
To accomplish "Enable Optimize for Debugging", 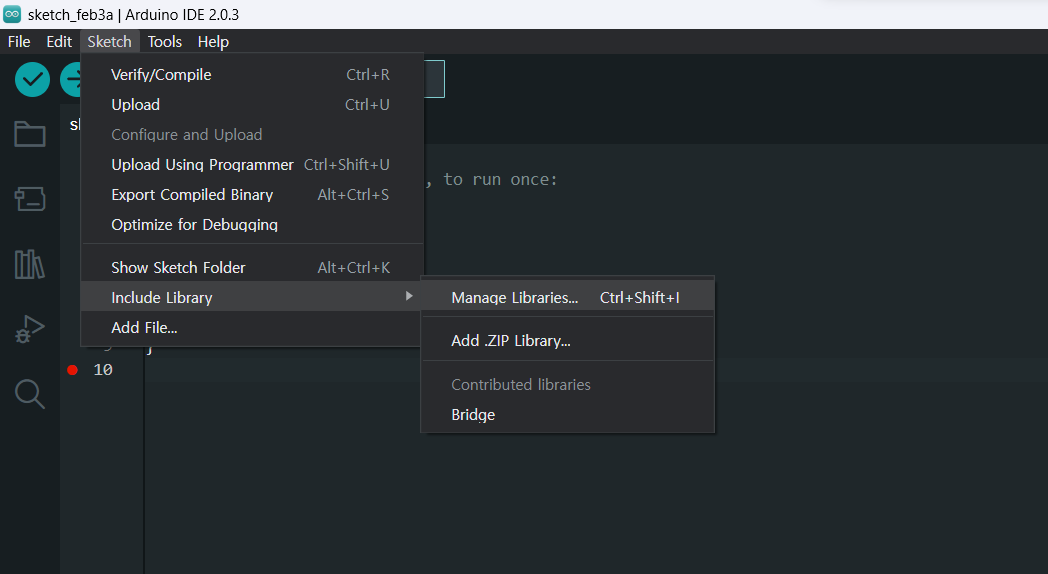I will [x=252, y=225].
